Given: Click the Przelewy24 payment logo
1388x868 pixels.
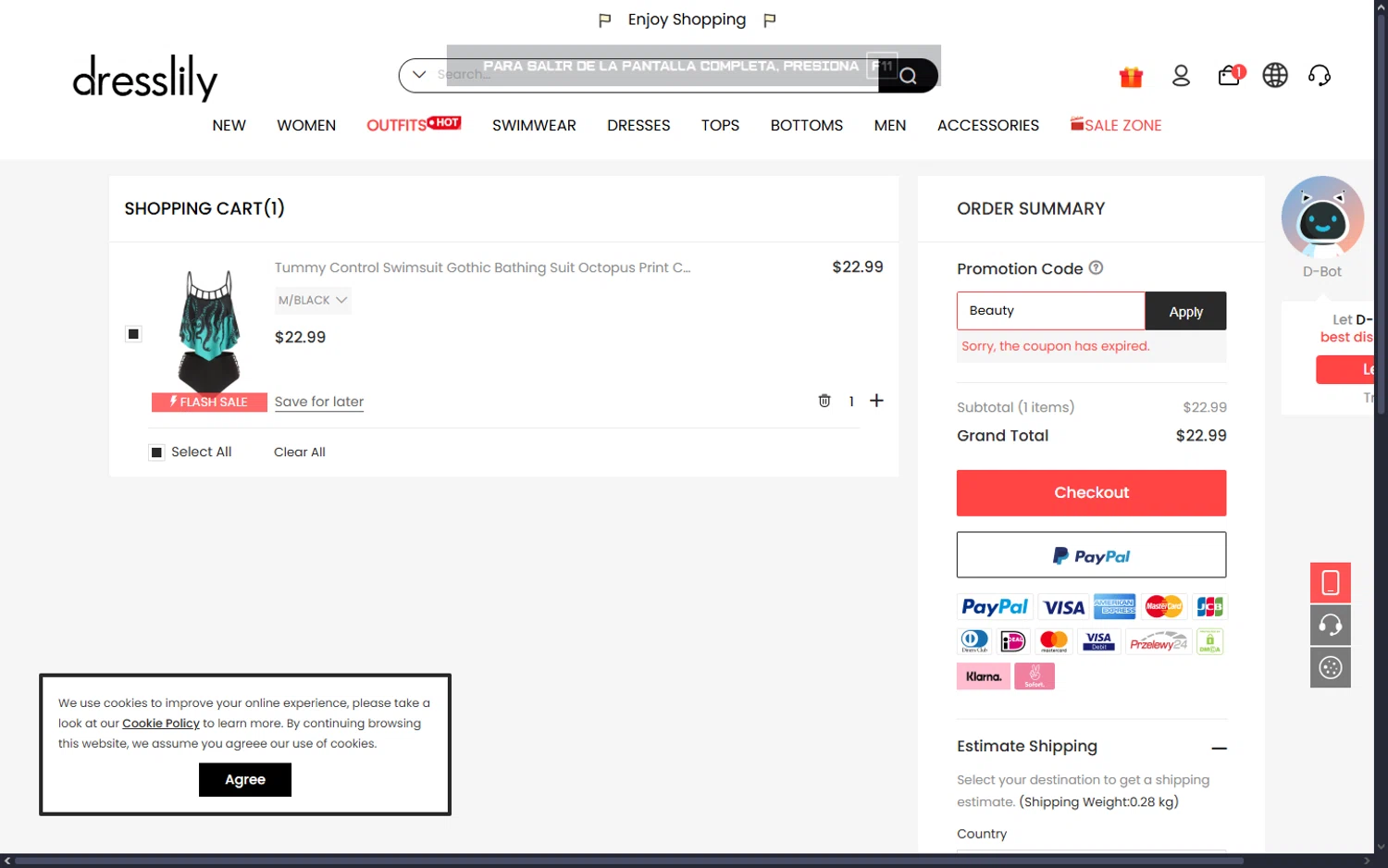Looking at the screenshot, I should (x=1158, y=641).
